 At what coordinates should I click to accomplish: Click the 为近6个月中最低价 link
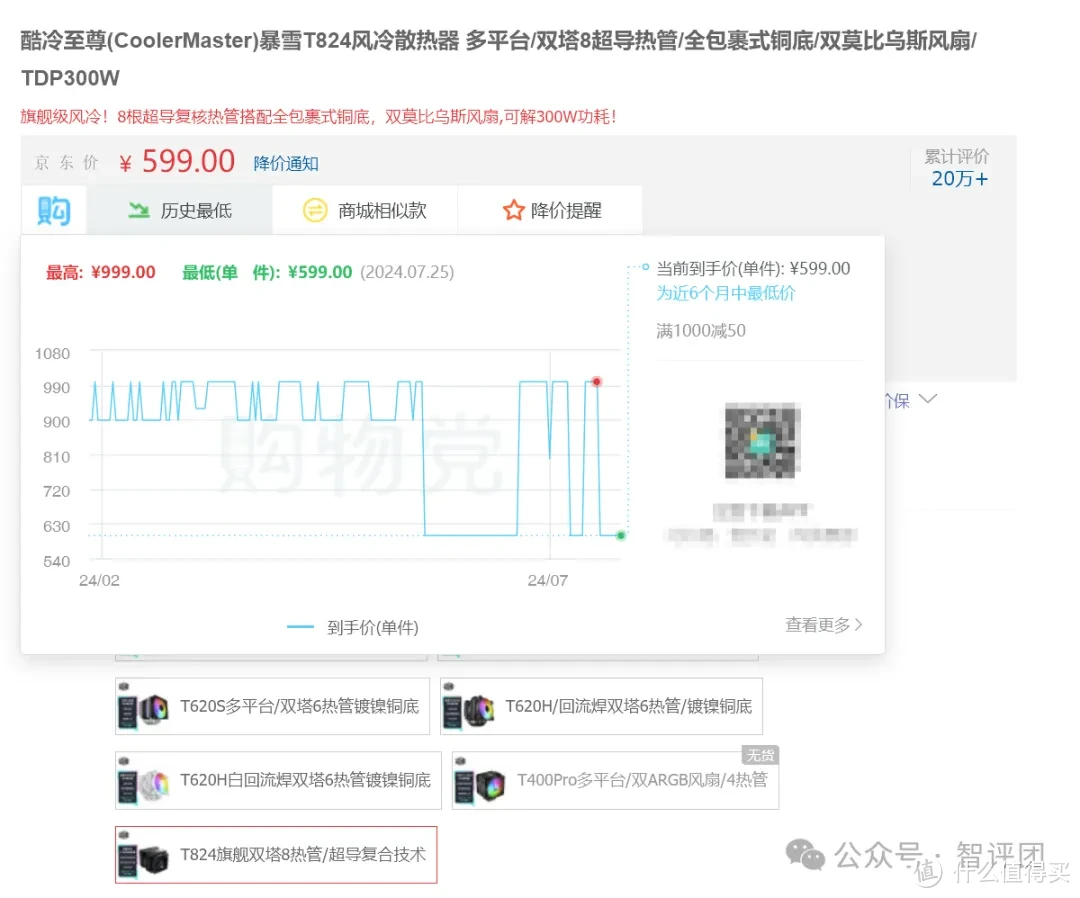point(725,293)
